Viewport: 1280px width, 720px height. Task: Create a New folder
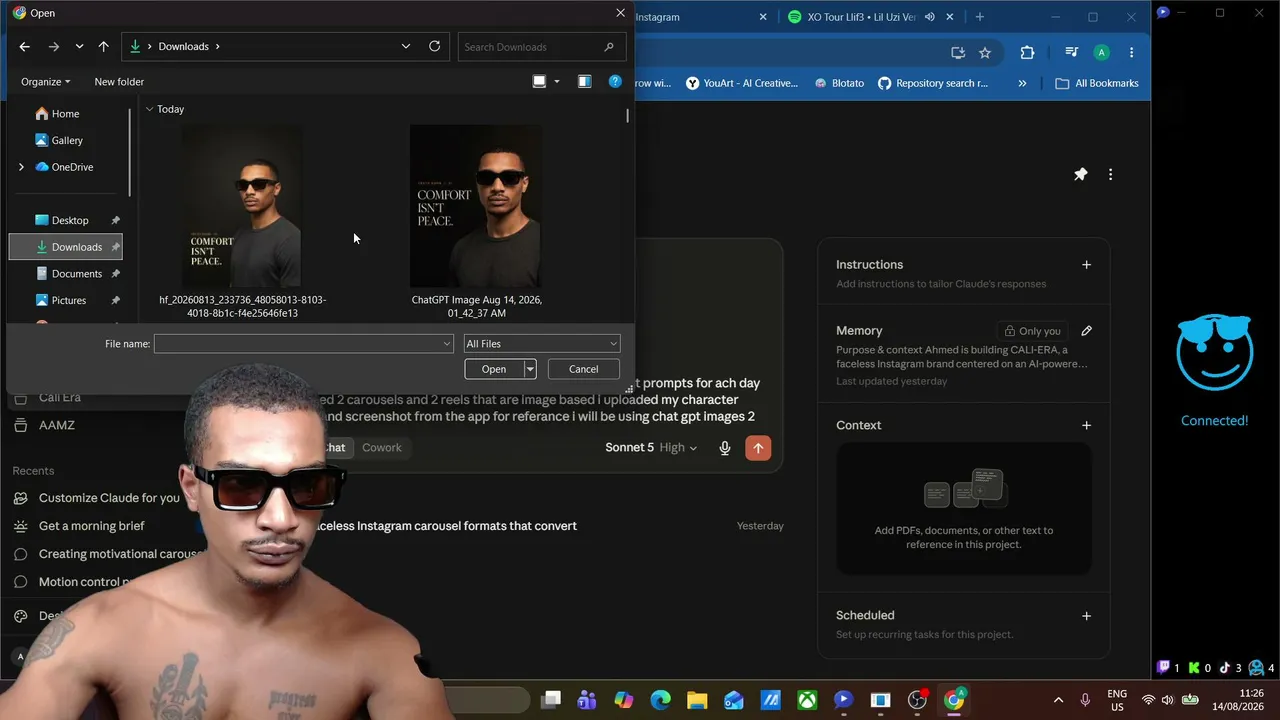click(x=119, y=82)
